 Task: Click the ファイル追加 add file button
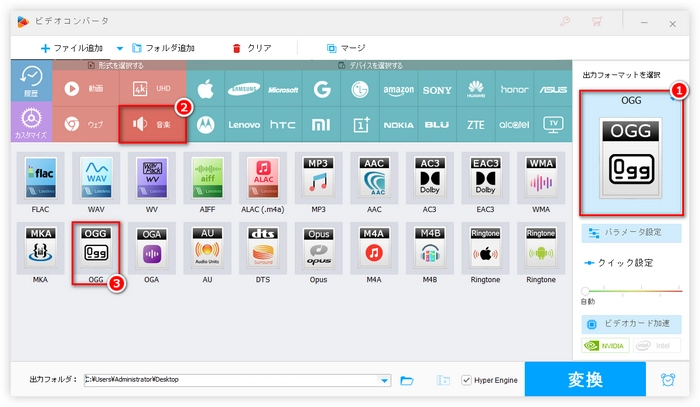click(x=72, y=48)
